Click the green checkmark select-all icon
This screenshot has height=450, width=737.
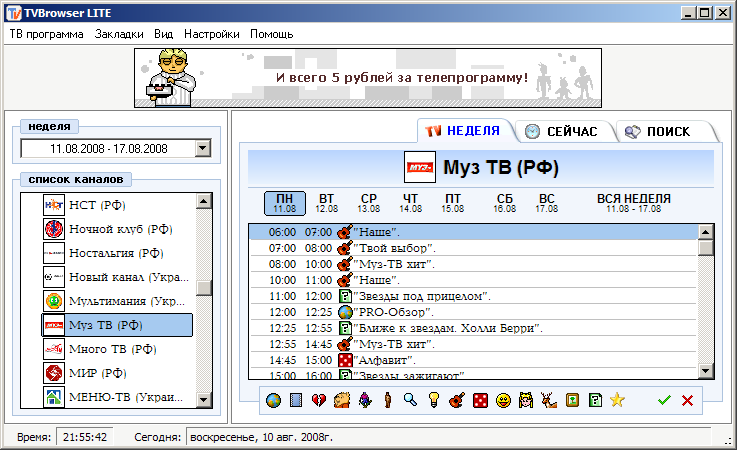pos(664,401)
